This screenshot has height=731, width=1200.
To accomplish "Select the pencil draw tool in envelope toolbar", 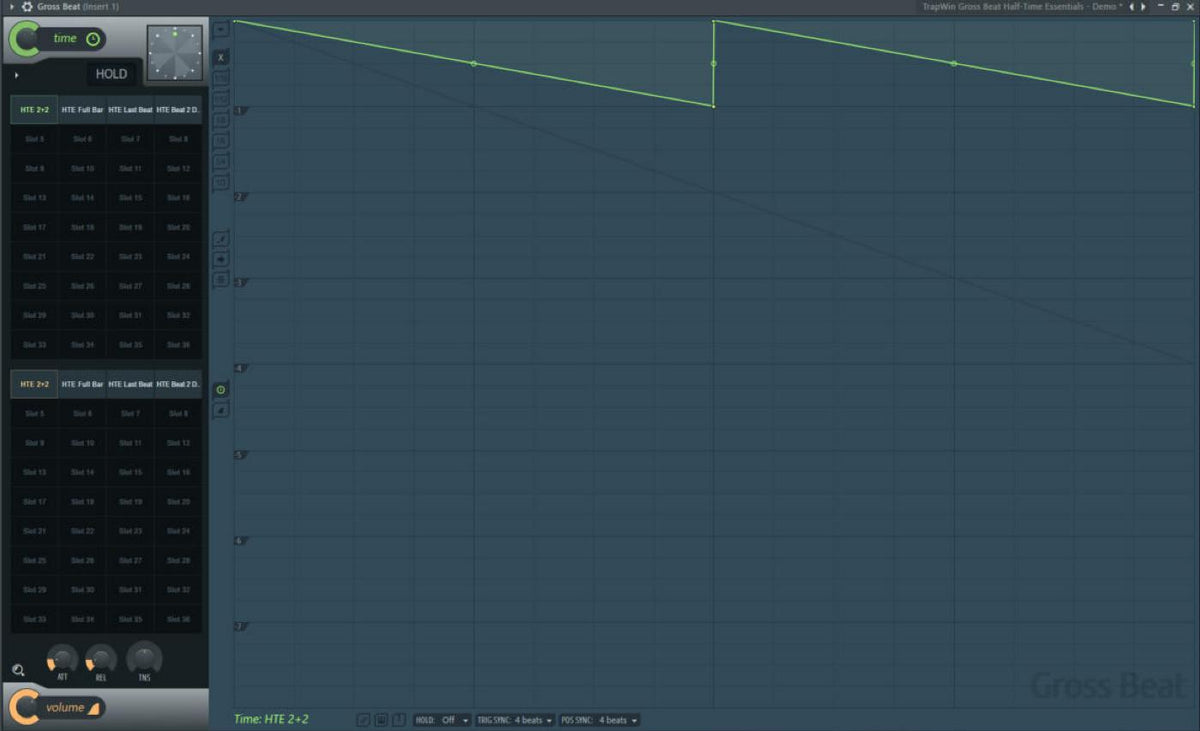I will [221, 239].
